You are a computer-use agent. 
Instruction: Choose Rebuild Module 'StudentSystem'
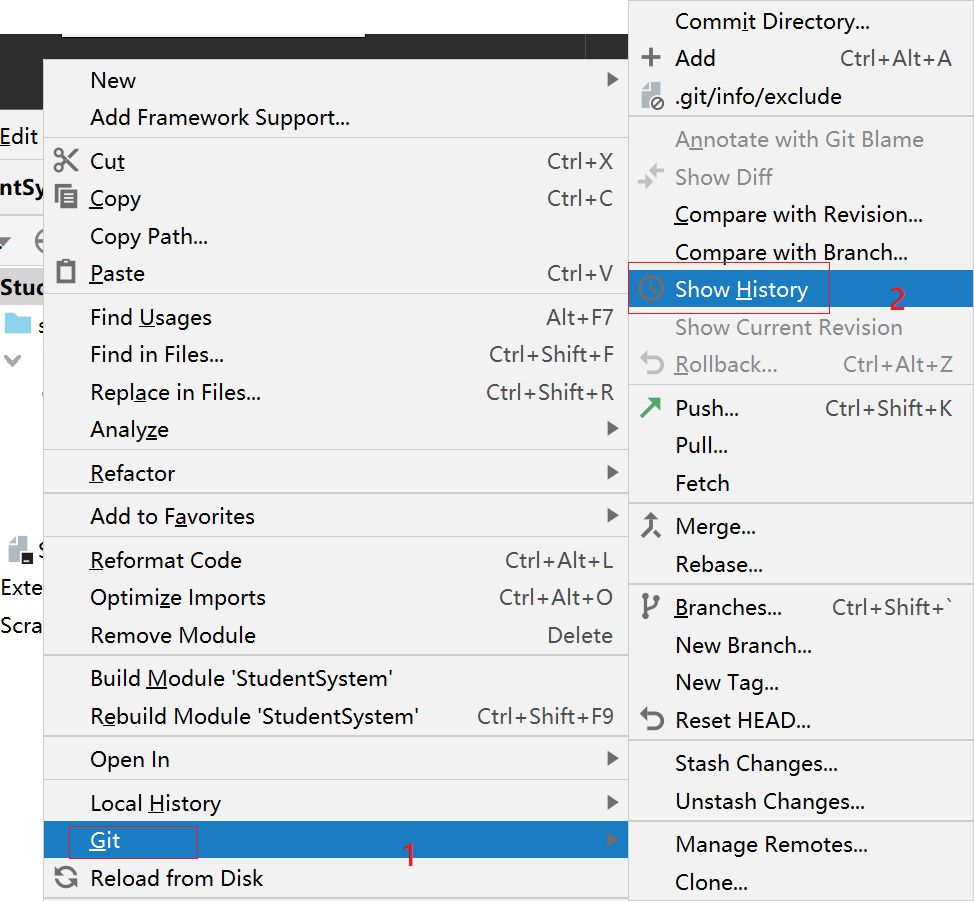254,716
